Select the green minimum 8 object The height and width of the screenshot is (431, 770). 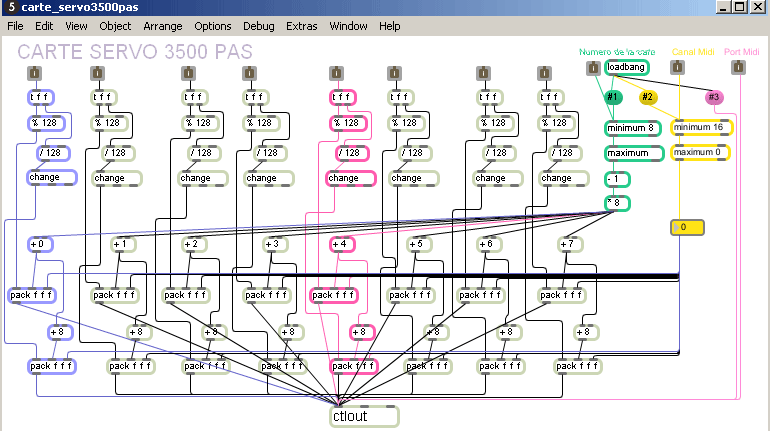coord(633,128)
